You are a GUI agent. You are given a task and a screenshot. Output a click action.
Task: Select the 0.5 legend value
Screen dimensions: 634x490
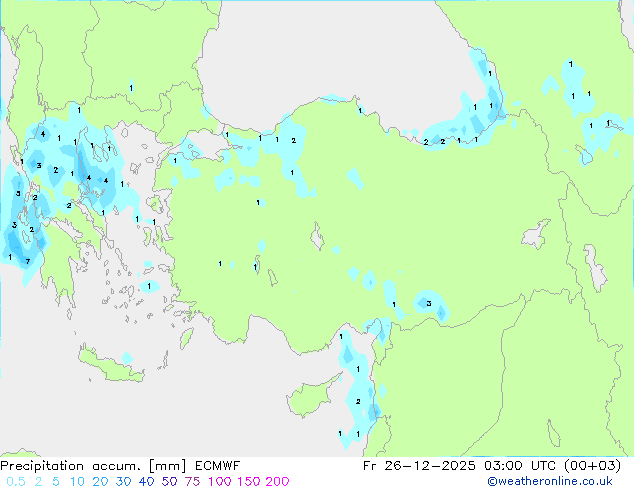[16, 482]
